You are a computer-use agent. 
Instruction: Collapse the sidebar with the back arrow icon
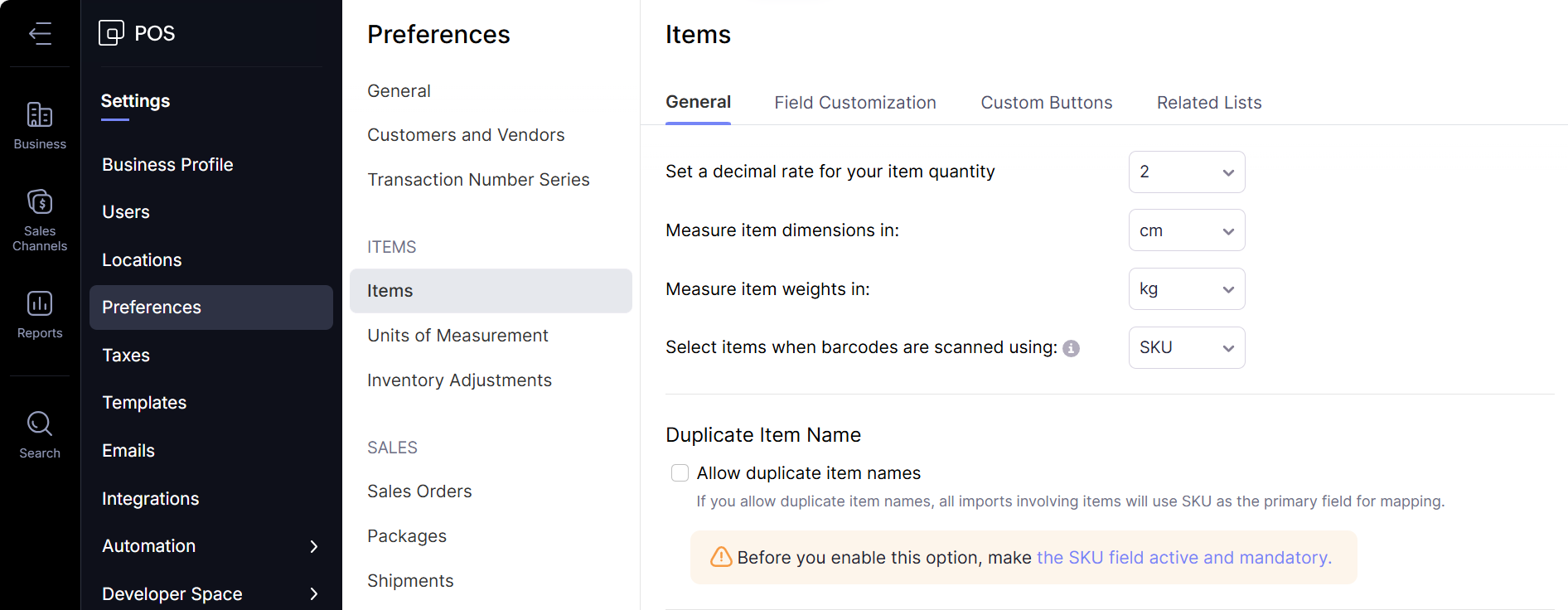point(40,33)
